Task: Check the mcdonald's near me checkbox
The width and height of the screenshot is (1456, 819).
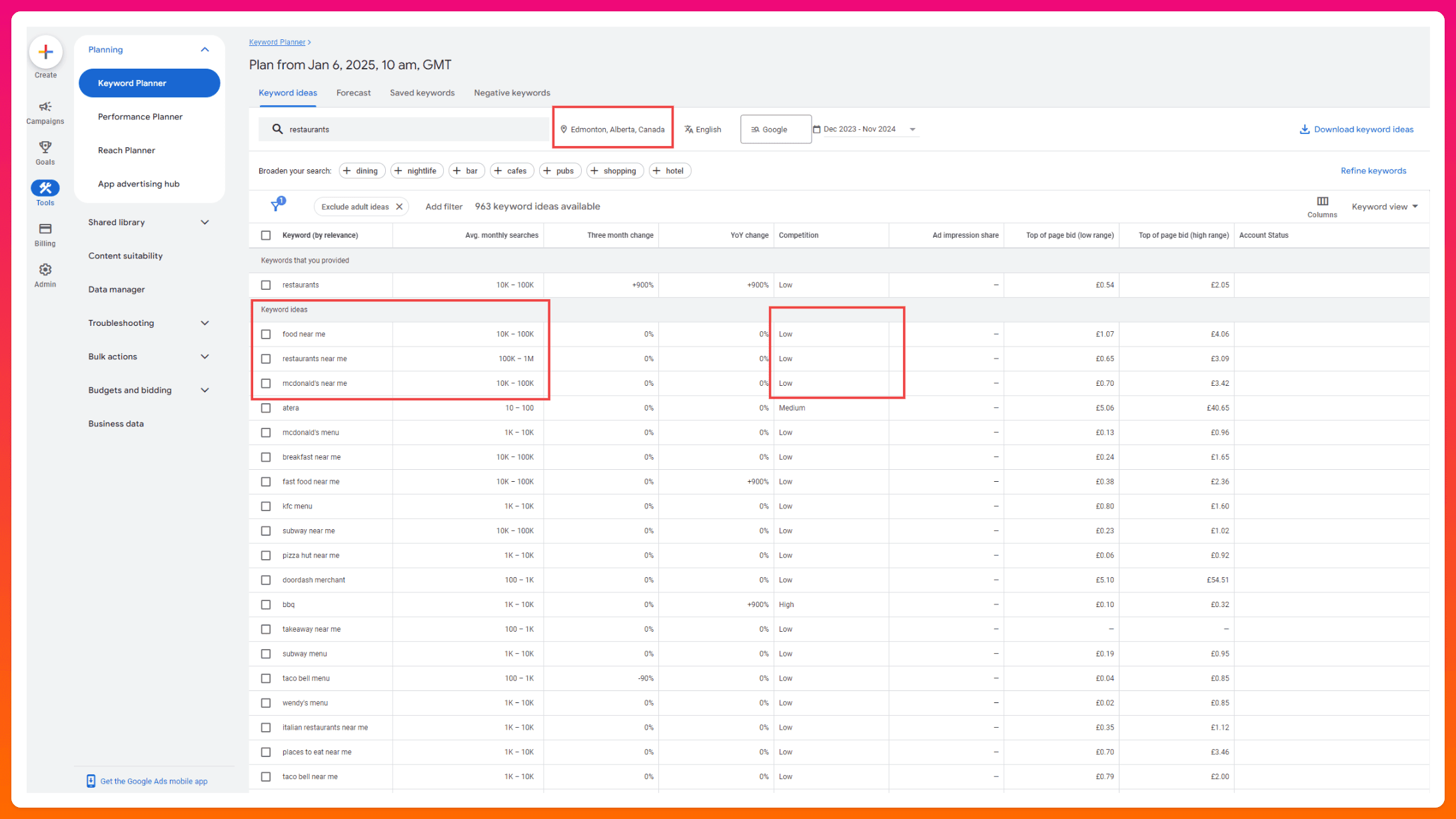Action: [266, 383]
